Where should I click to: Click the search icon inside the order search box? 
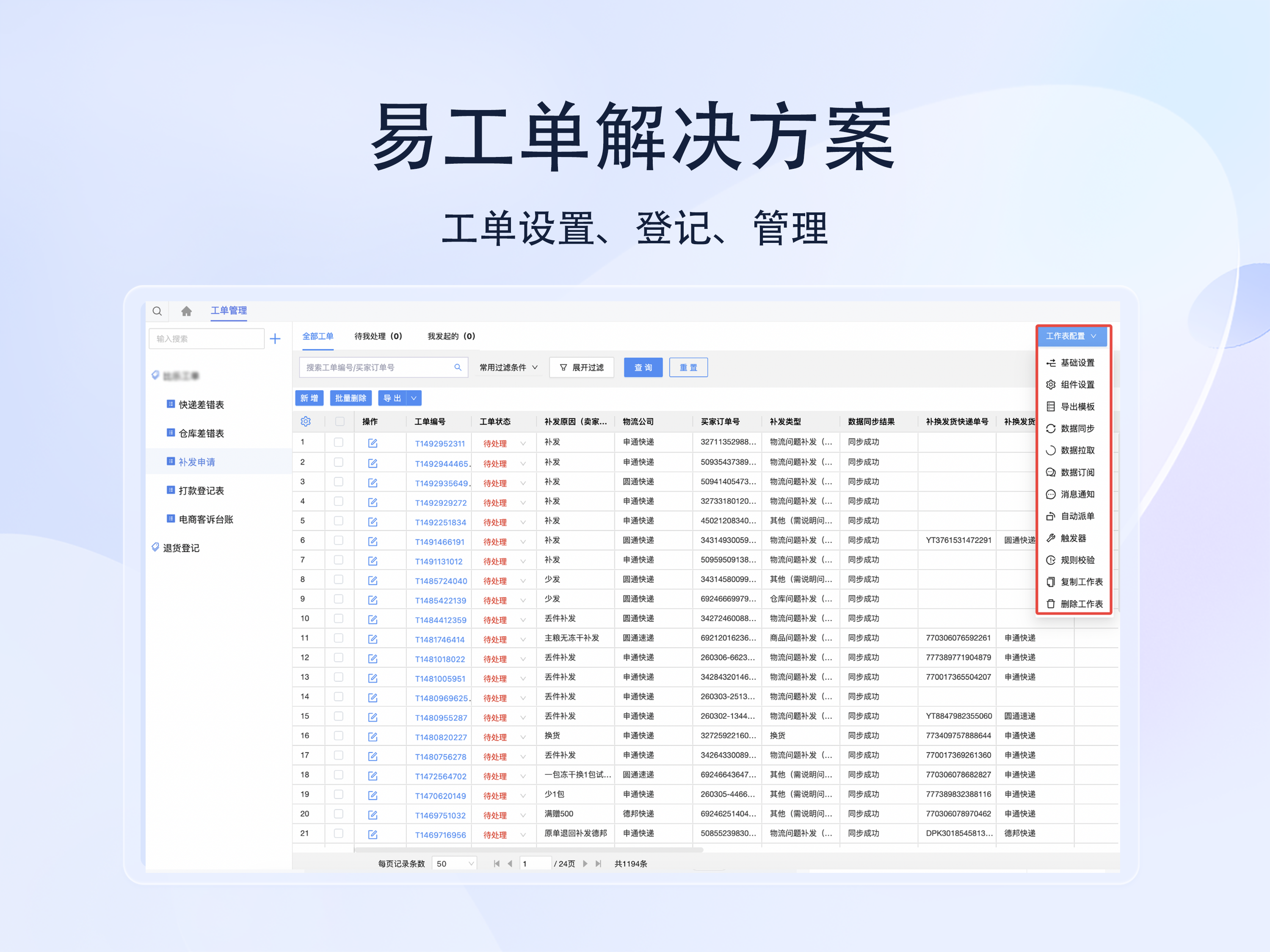(458, 367)
